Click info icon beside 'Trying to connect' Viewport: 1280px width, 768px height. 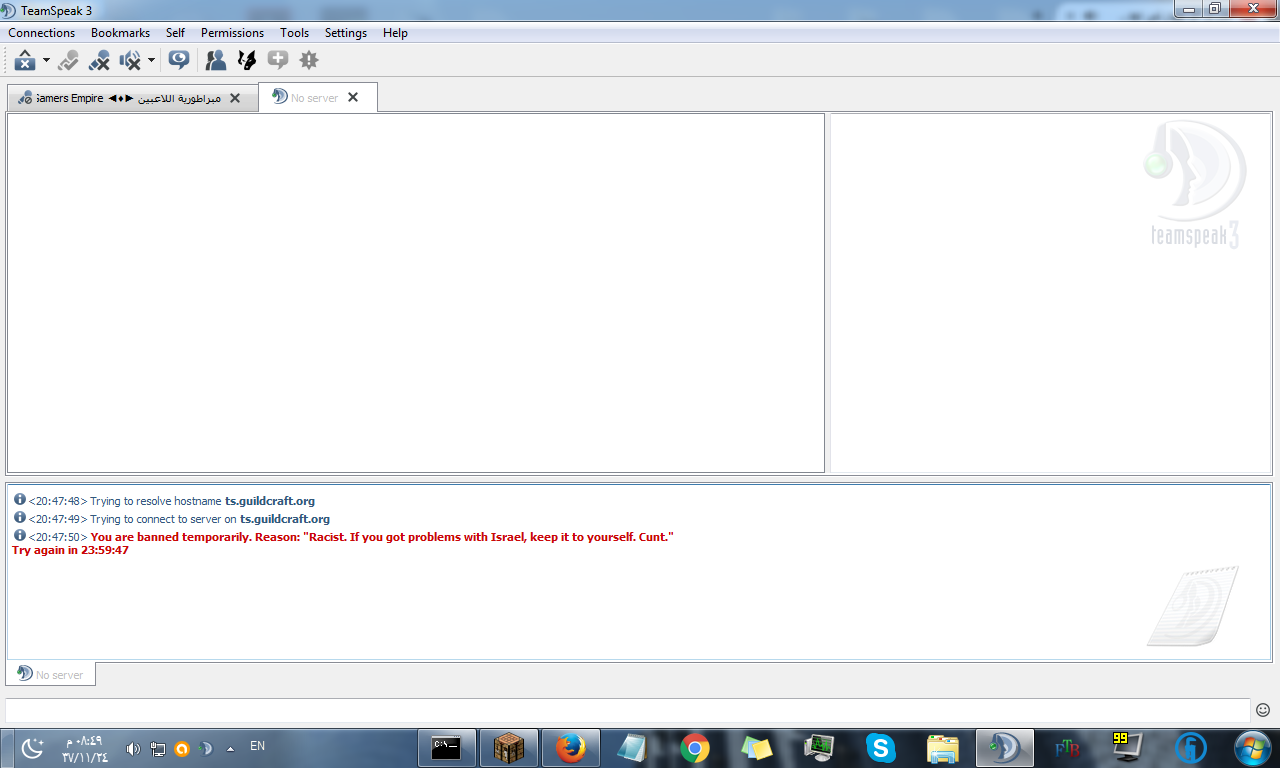(20, 517)
